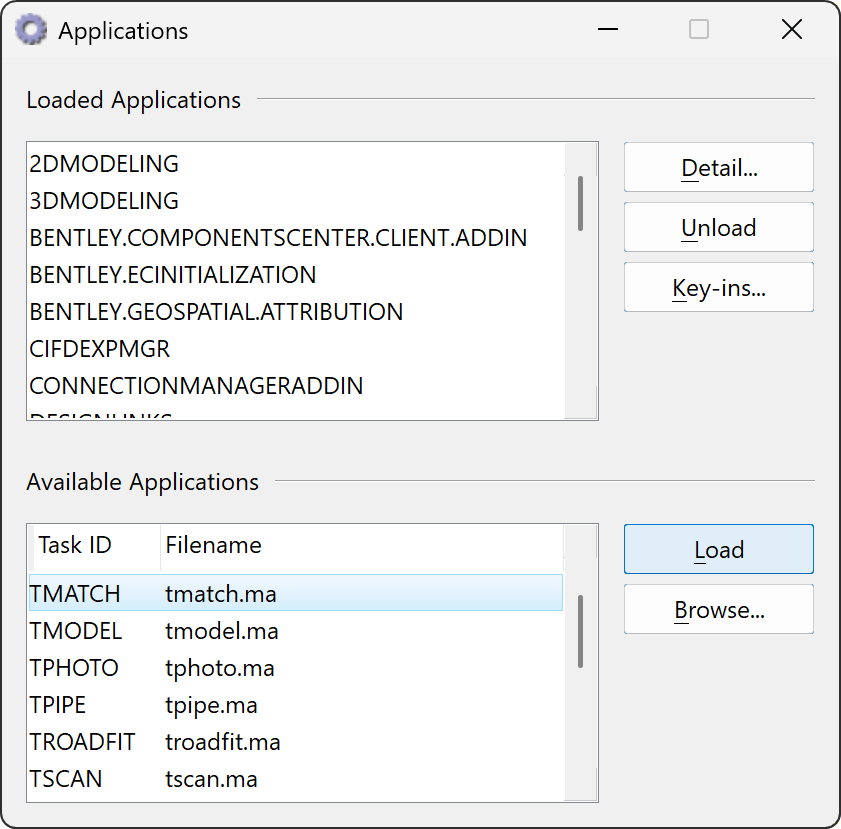Click troadfit.ma filename cell
The image size is (841, 829).
tap(223, 742)
